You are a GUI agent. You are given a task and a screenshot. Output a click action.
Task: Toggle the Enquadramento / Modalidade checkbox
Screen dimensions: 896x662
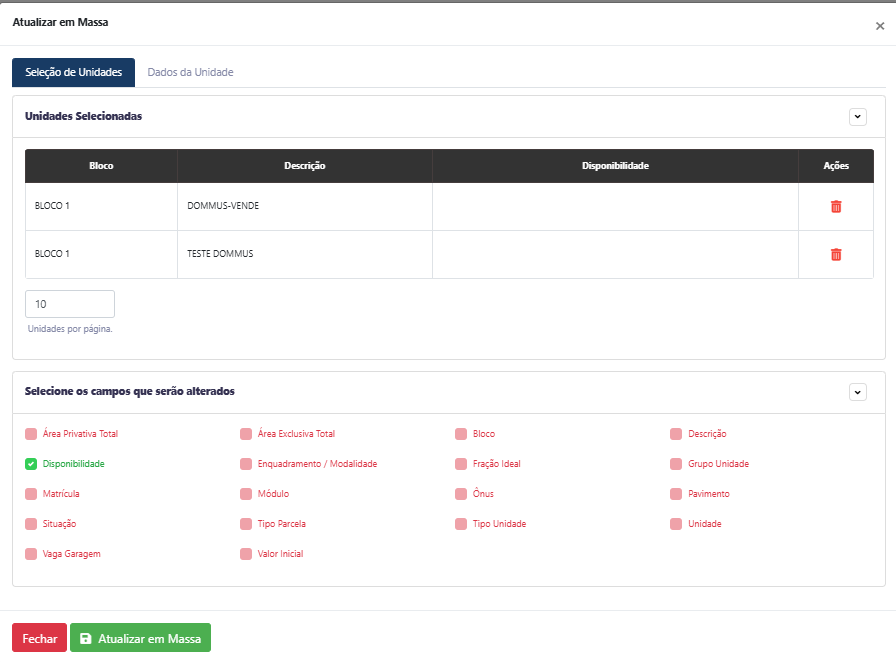click(246, 464)
